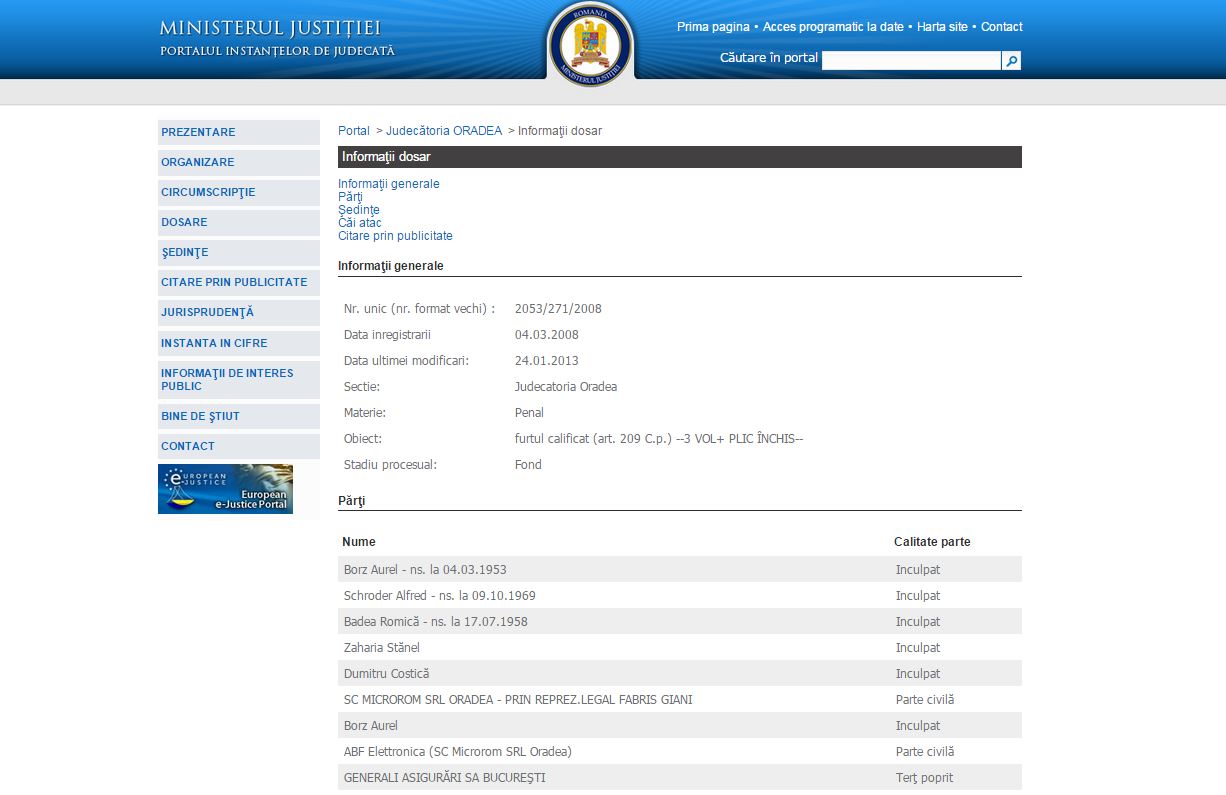Click the 'Nr. unic (nr. format vechi)' label
The width and height of the screenshot is (1226, 795).
point(419,309)
